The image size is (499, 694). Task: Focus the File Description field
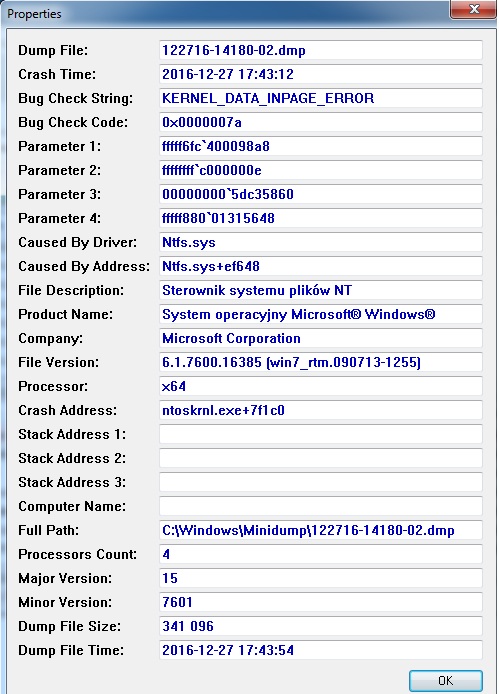(x=321, y=290)
